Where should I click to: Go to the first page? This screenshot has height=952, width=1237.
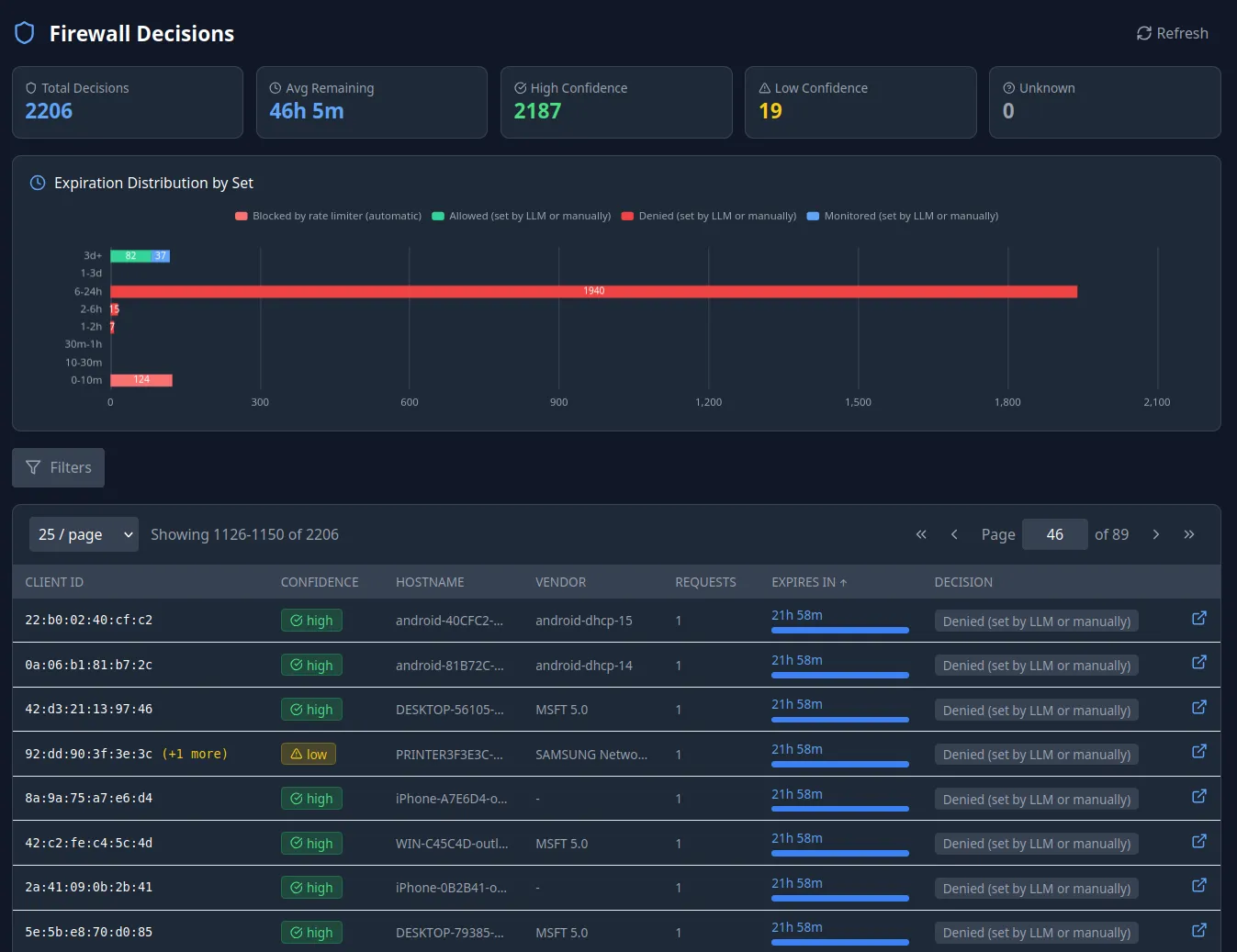(x=921, y=534)
